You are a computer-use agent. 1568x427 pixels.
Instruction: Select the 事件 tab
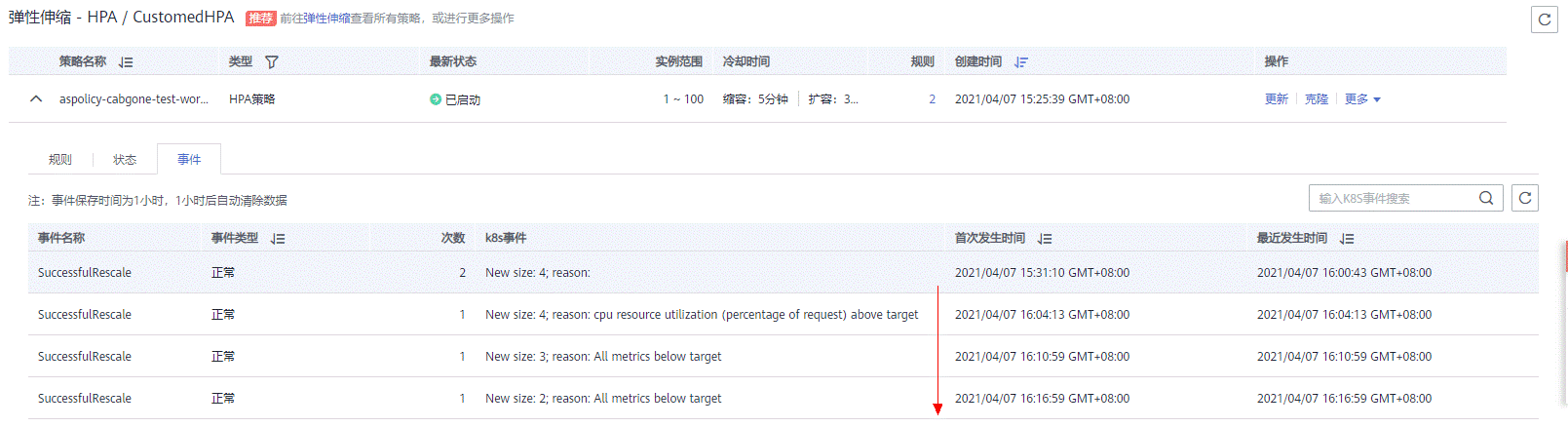189,160
